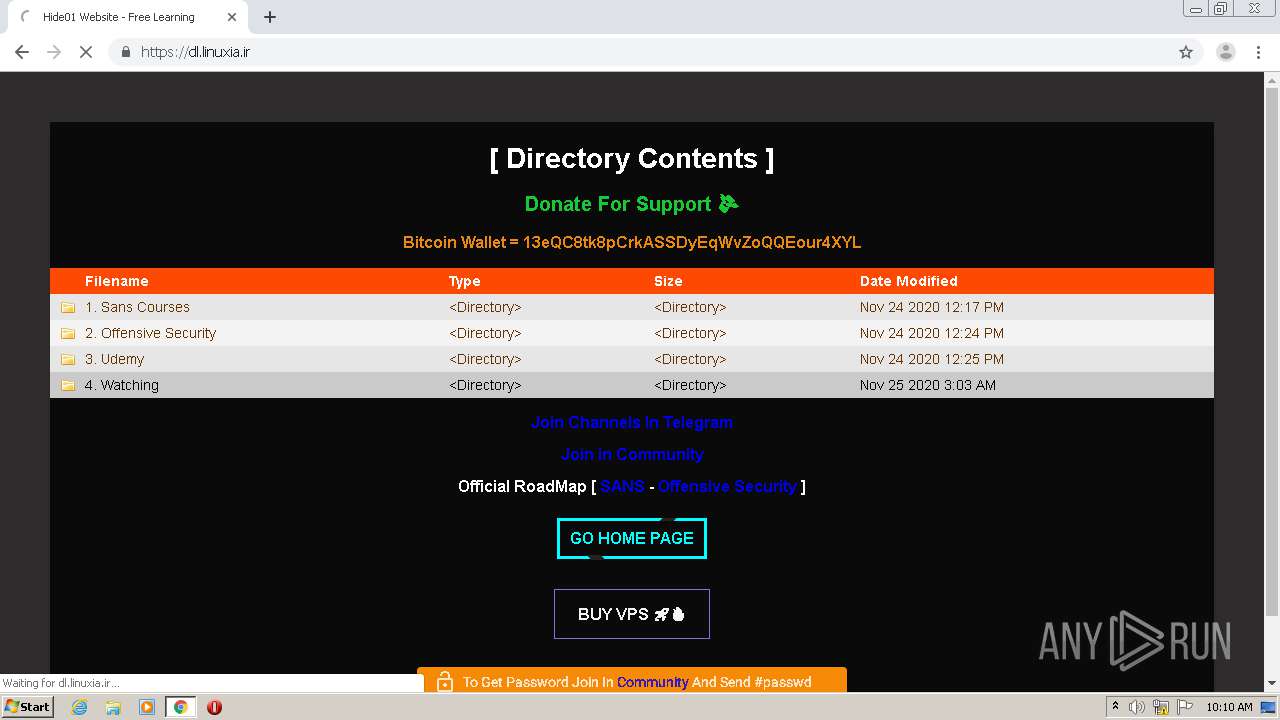1280x720 pixels.
Task: Click folder icon for Watching
Action: tap(68, 385)
